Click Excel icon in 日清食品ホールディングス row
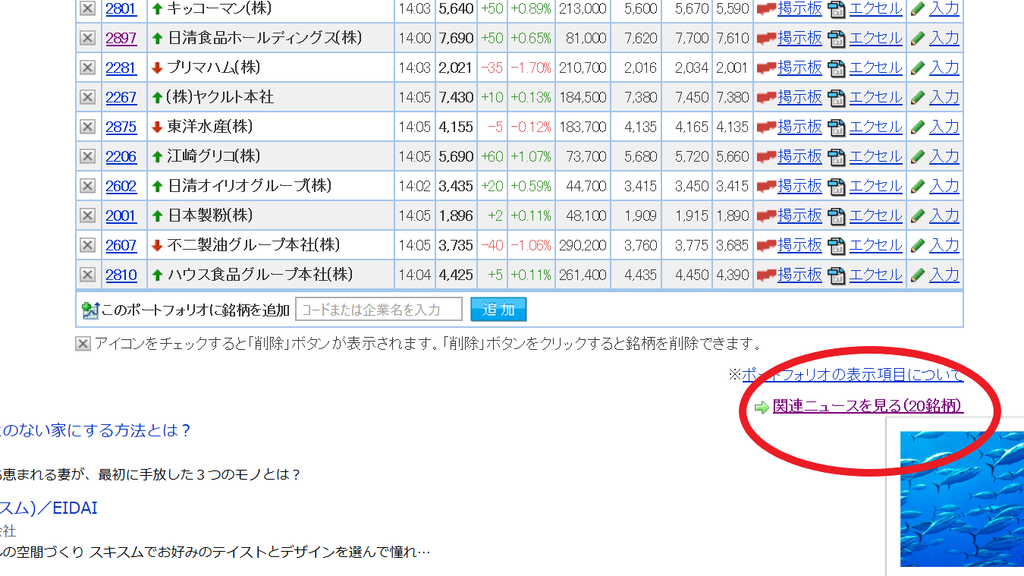Image resolution: width=1024 pixels, height=576 pixels. 836,39
